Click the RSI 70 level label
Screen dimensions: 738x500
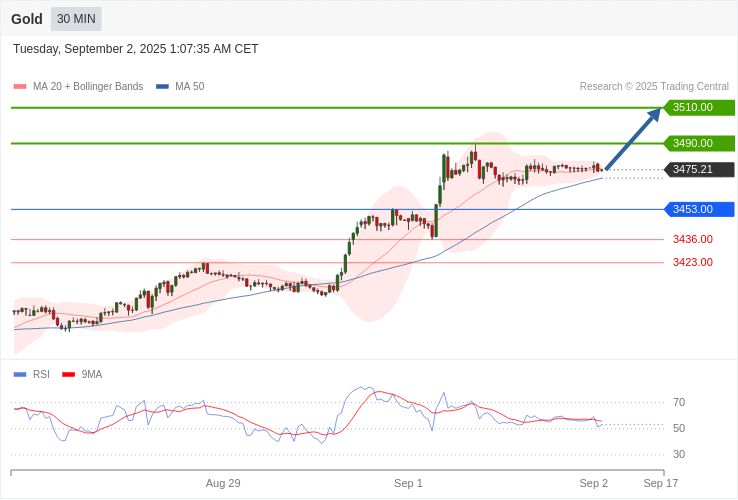(679, 402)
